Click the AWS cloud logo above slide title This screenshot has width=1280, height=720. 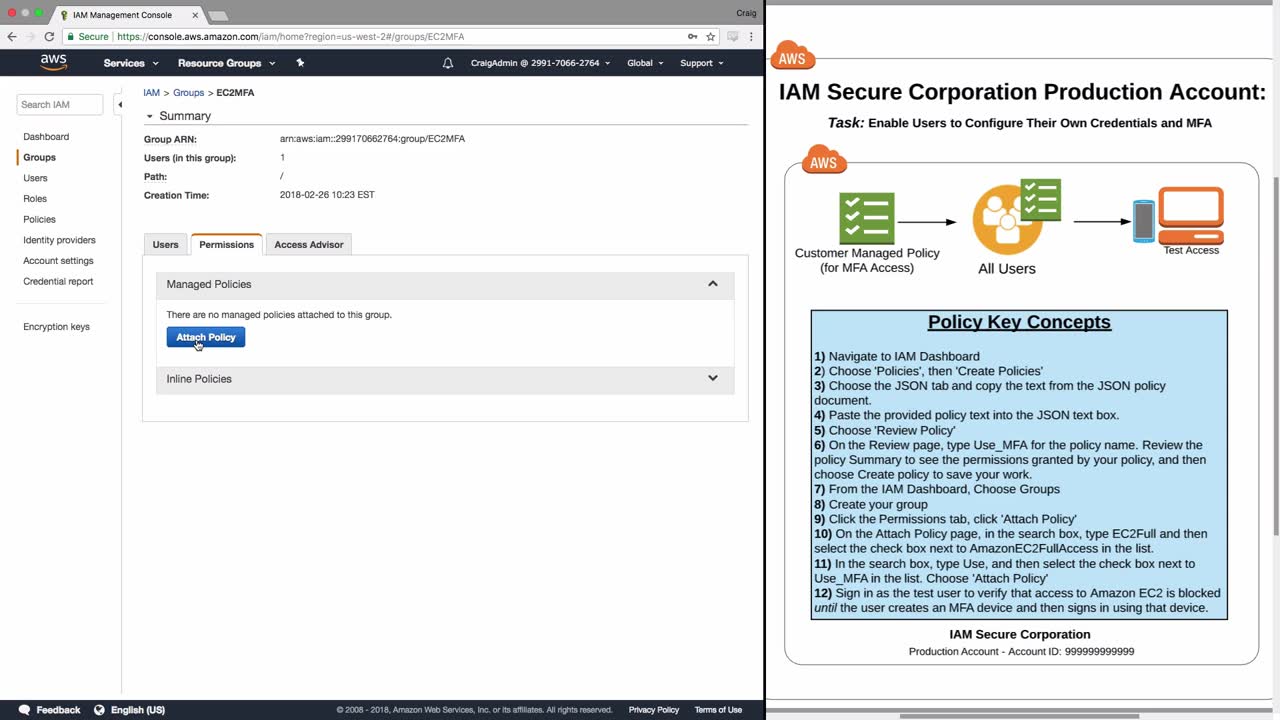point(792,56)
